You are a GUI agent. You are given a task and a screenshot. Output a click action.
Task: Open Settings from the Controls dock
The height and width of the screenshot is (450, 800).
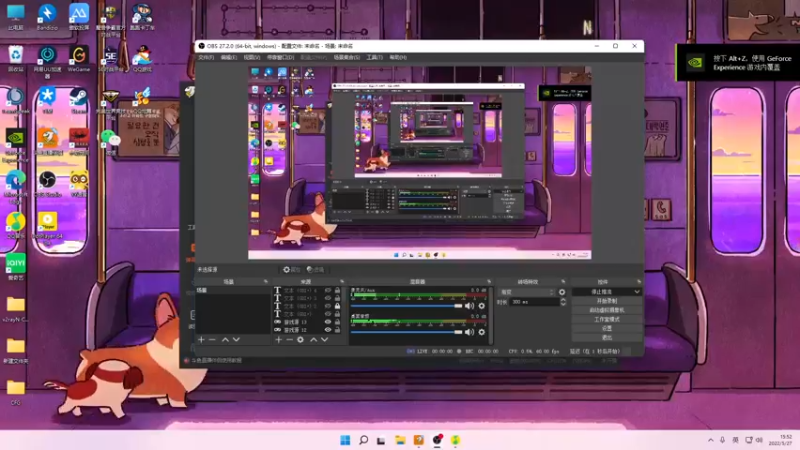607,329
